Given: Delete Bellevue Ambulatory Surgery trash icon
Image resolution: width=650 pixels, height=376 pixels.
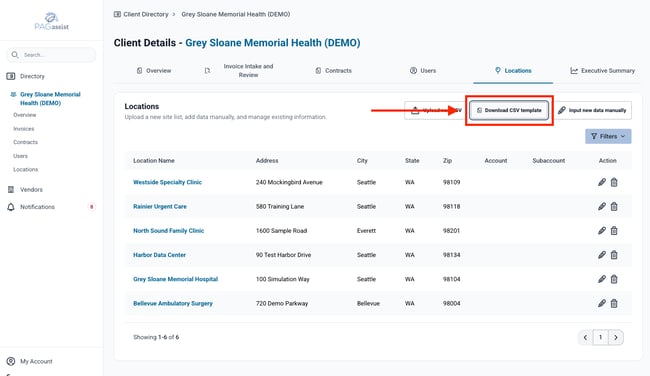Looking at the screenshot, I should tap(614, 303).
